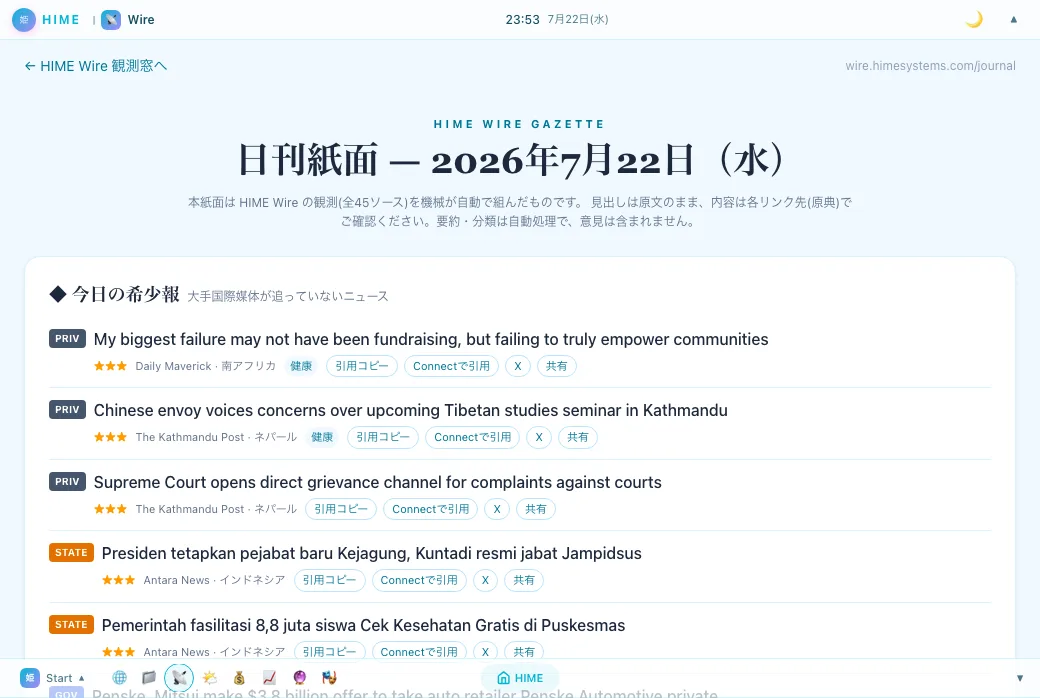Click PRIV badge on Chinese envoy story
This screenshot has width=1040, height=698.
67,409
